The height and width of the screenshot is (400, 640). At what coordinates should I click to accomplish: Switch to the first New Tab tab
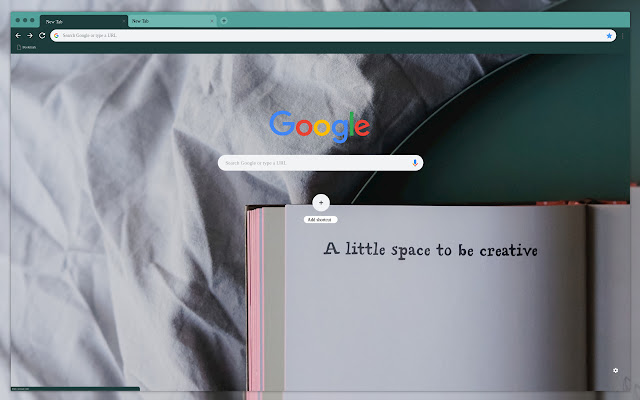pos(84,21)
